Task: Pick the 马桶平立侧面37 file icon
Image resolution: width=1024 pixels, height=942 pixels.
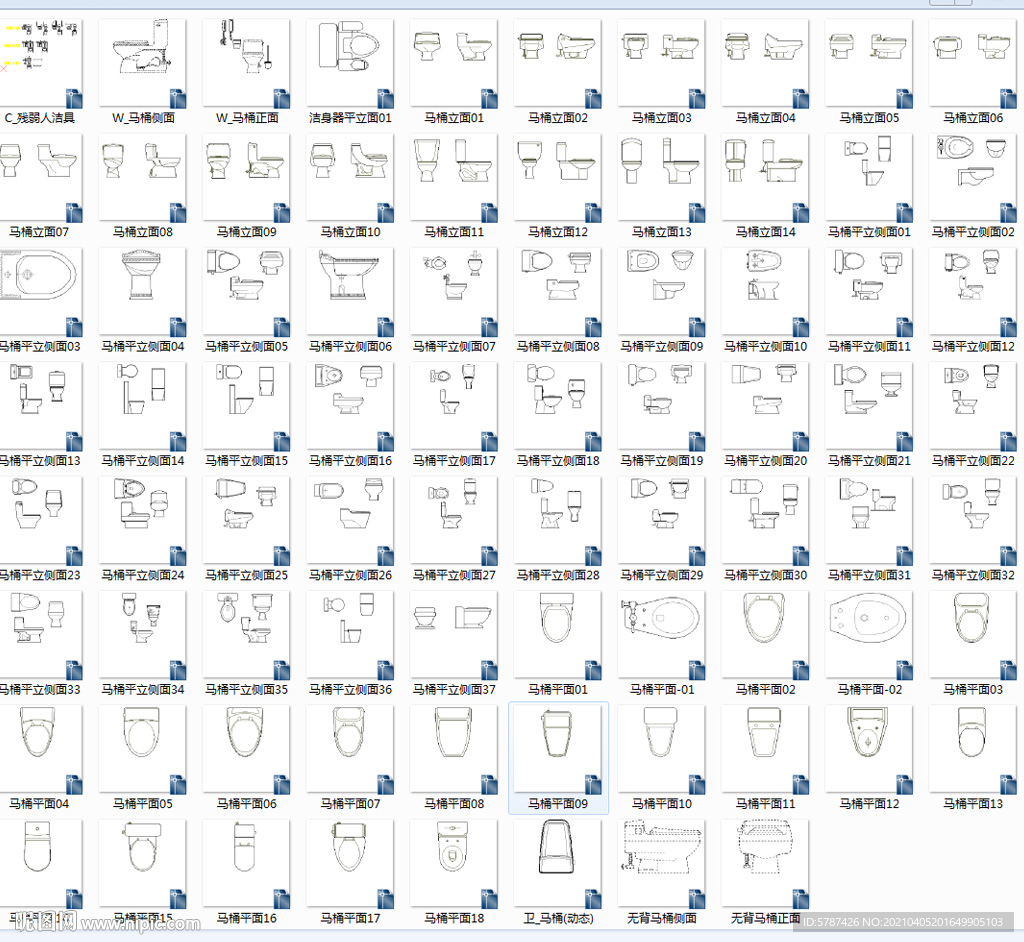Action: point(455,635)
